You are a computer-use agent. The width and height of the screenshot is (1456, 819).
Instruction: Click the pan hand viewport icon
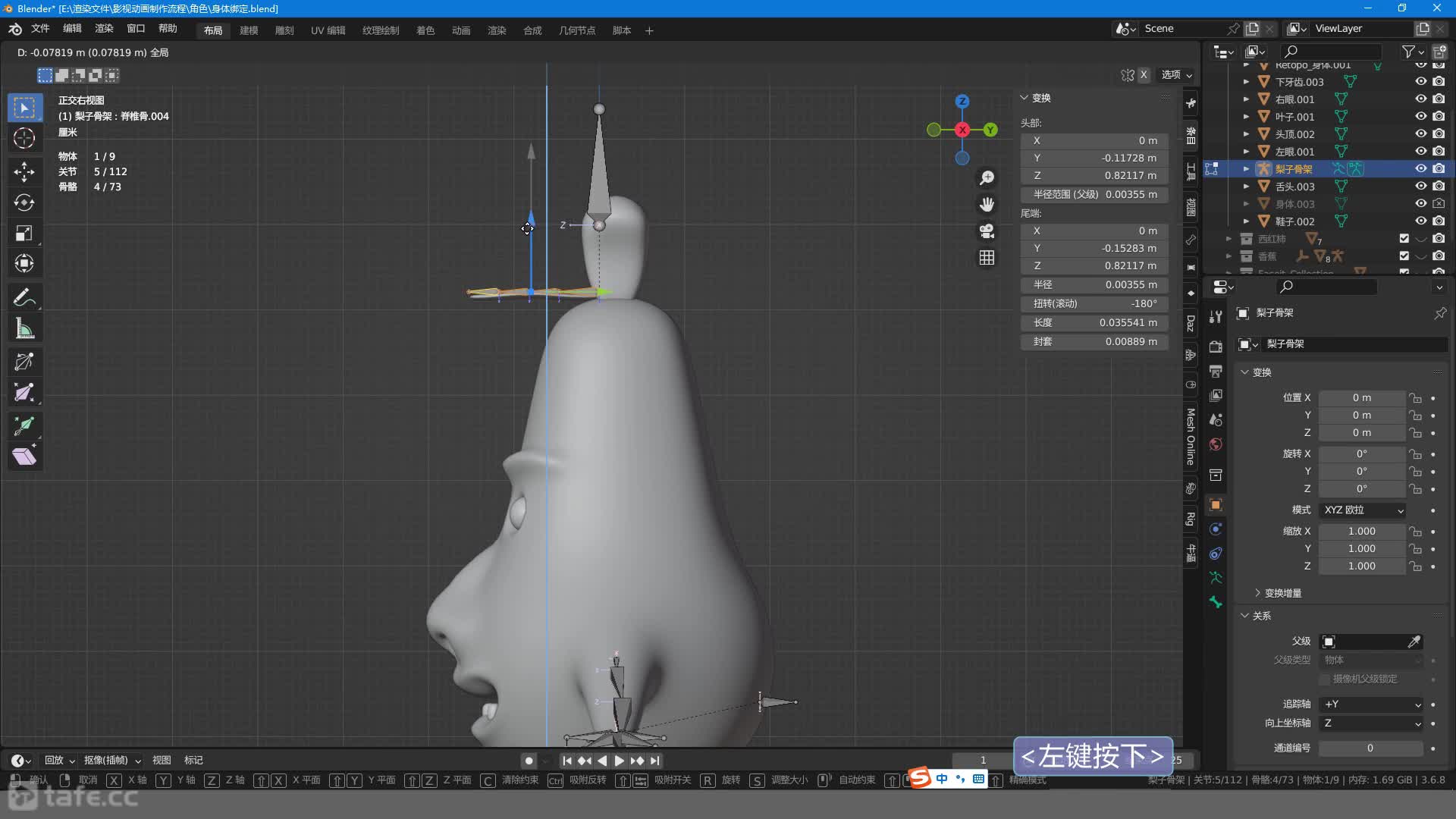[x=987, y=205]
